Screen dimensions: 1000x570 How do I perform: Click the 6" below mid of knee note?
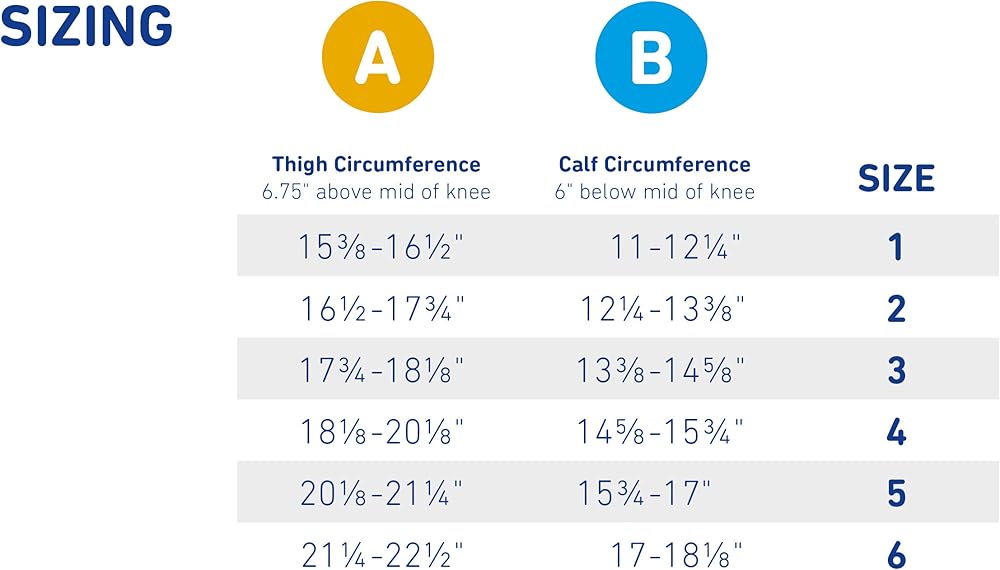click(654, 191)
